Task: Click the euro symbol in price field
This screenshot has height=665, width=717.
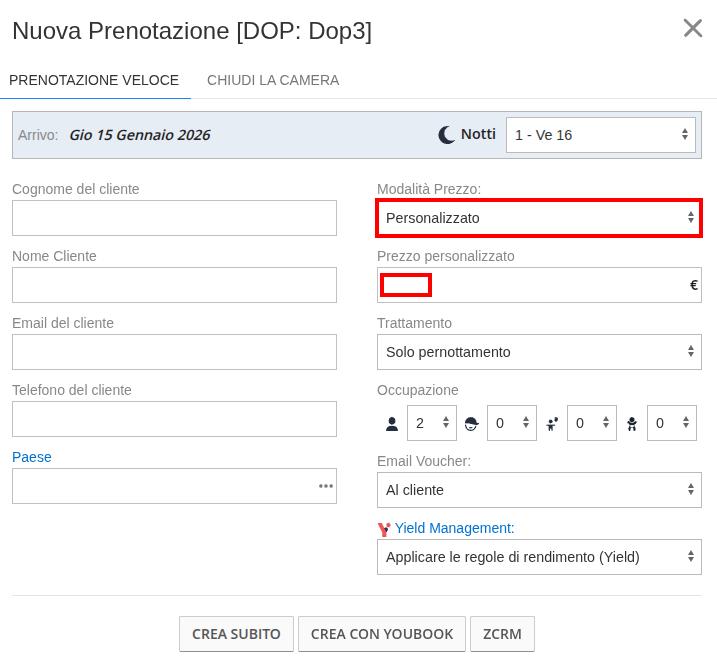Action: point(693,285)
